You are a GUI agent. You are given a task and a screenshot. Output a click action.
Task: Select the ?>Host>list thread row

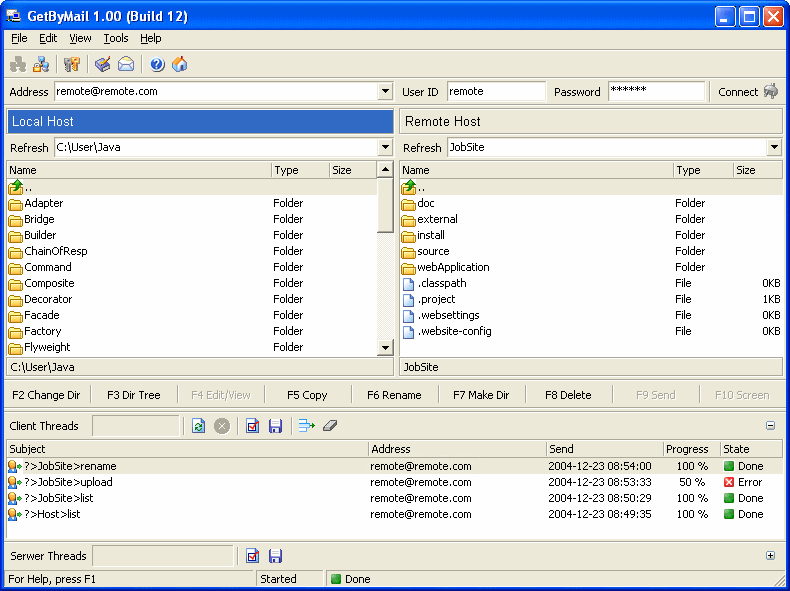pyautogui.click(x=395, y=514)
